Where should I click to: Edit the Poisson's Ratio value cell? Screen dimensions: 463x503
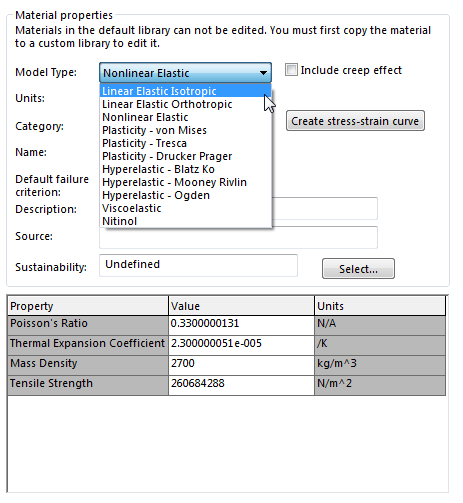[241, 325]
